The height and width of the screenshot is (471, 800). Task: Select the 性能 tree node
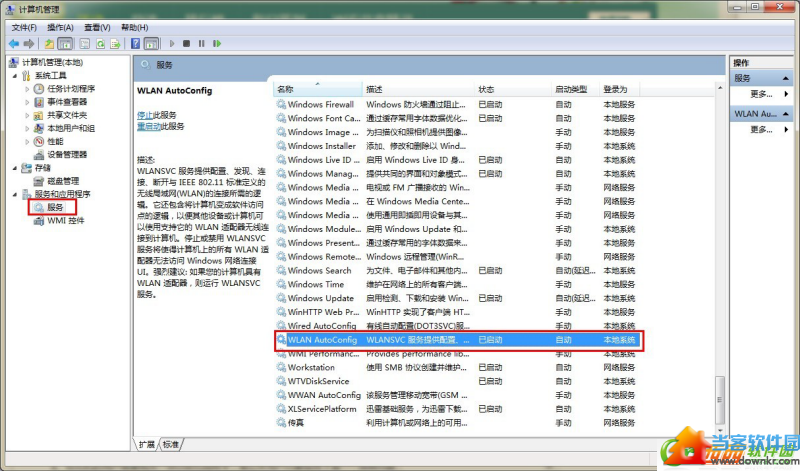point(55,141)
